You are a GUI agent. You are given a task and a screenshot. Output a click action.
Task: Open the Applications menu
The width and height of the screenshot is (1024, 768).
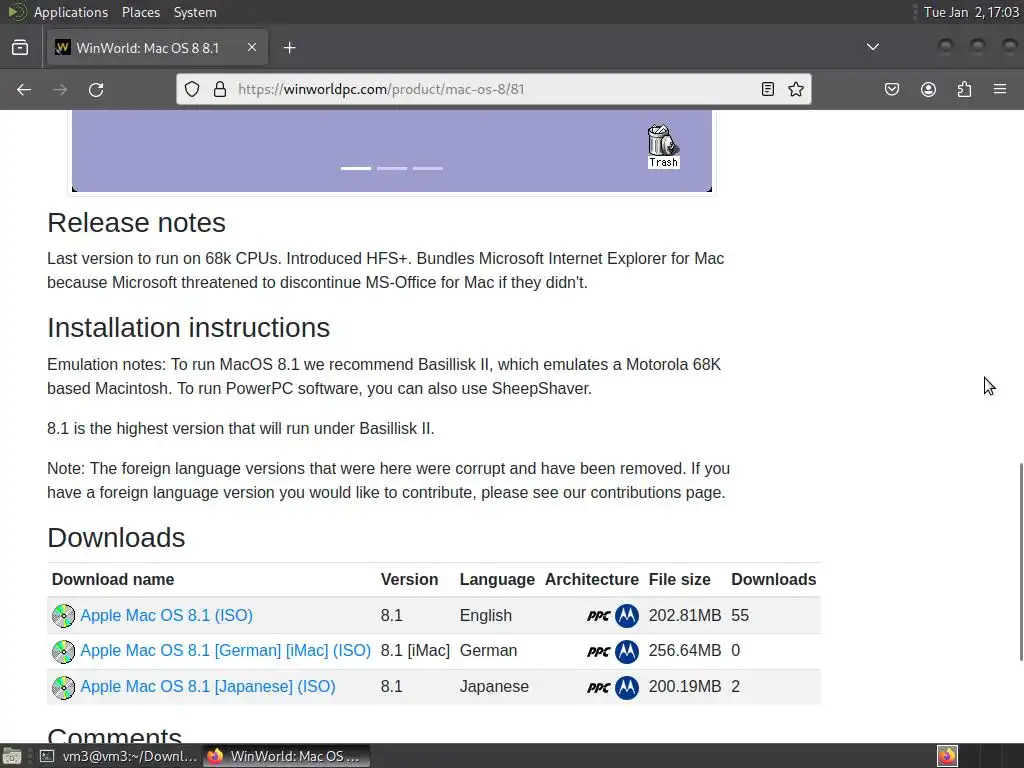click(x=71, y=12)
